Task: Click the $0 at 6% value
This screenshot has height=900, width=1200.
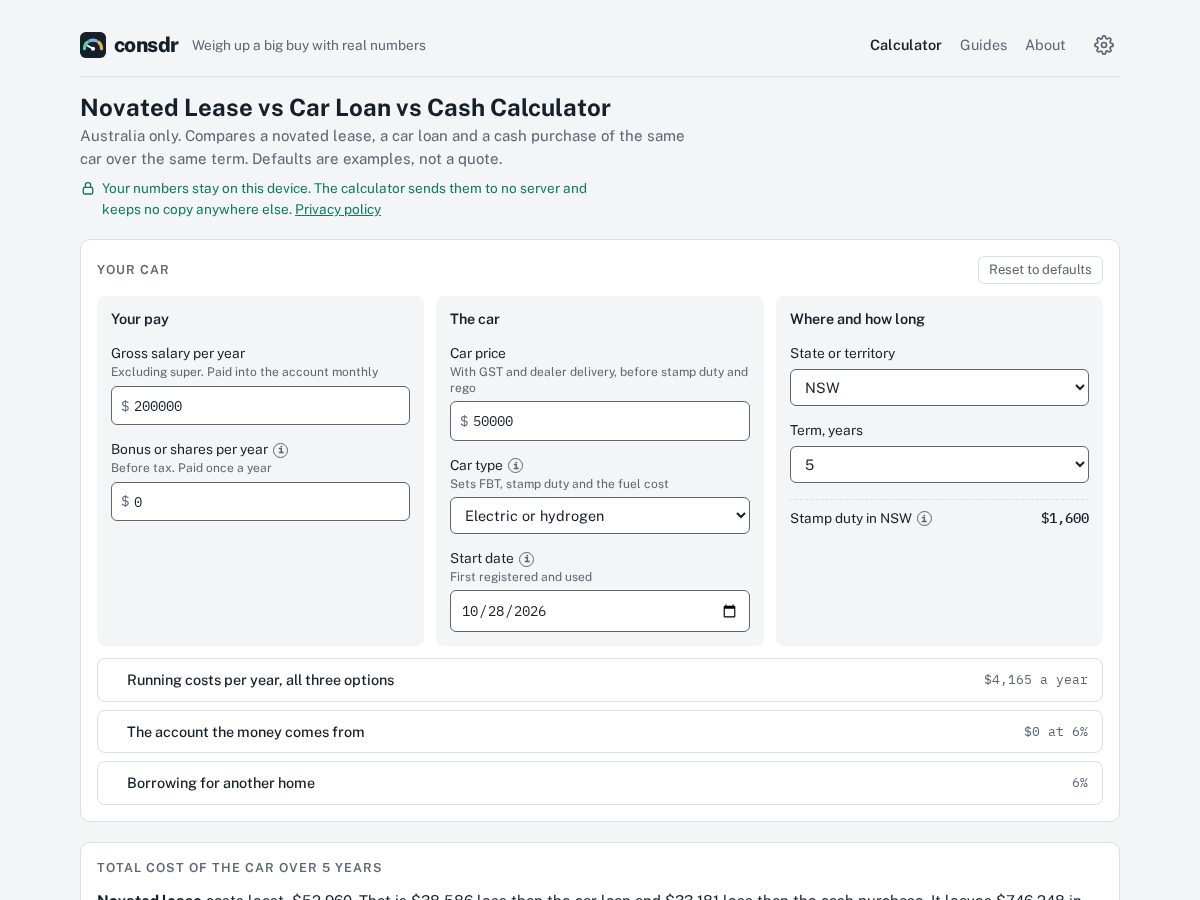Action: (1056, 732)
